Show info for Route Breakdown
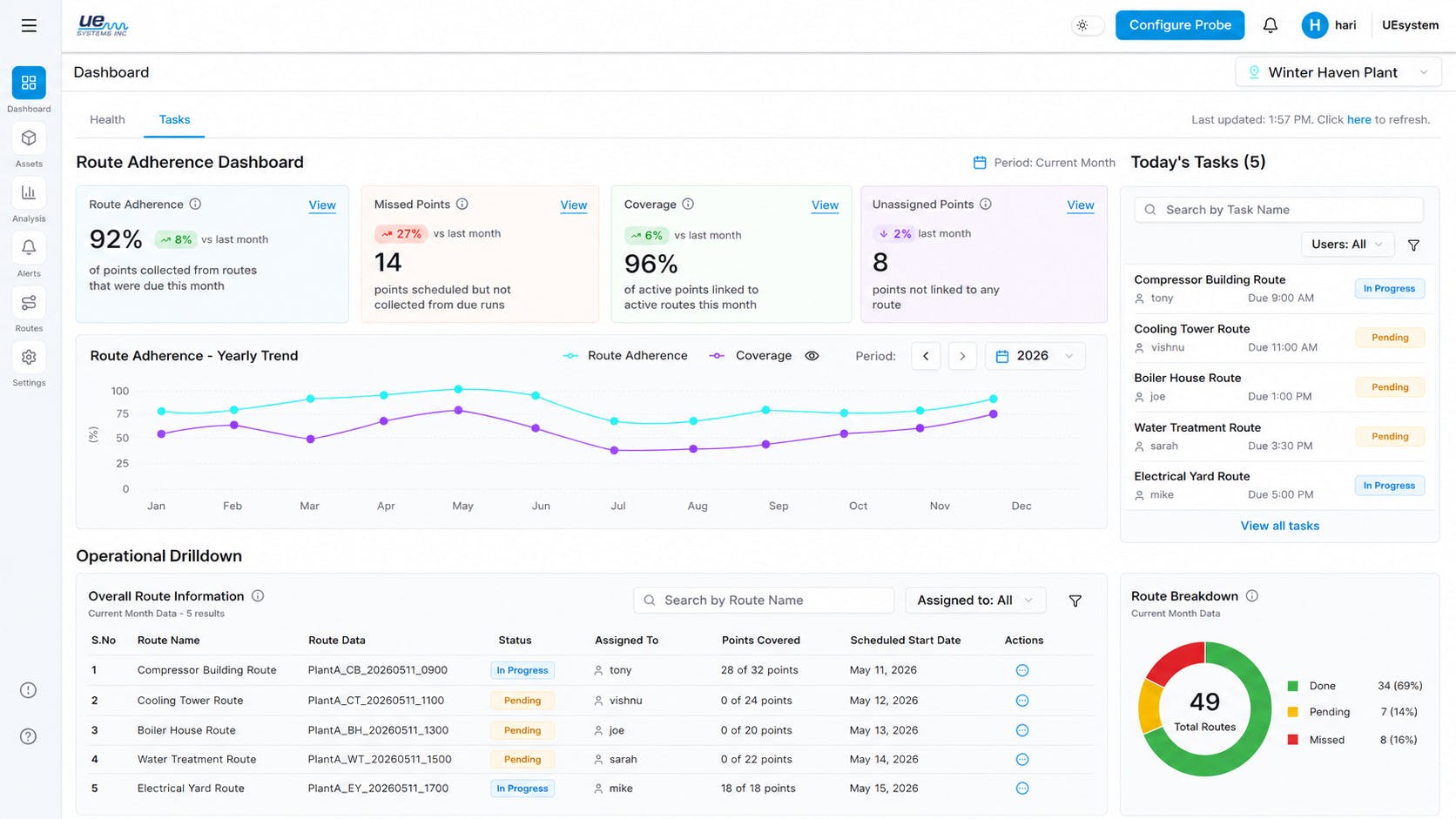Image resolution: width=1456 pixels, height=819 pixels. (1252, 596)
